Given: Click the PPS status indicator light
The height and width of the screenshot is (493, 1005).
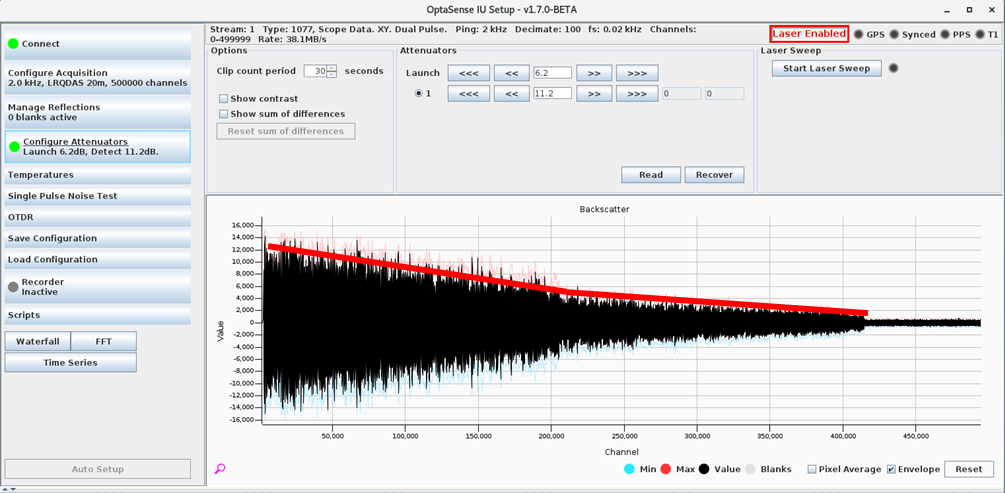Looking at the screenshot, I should point(945,34).
